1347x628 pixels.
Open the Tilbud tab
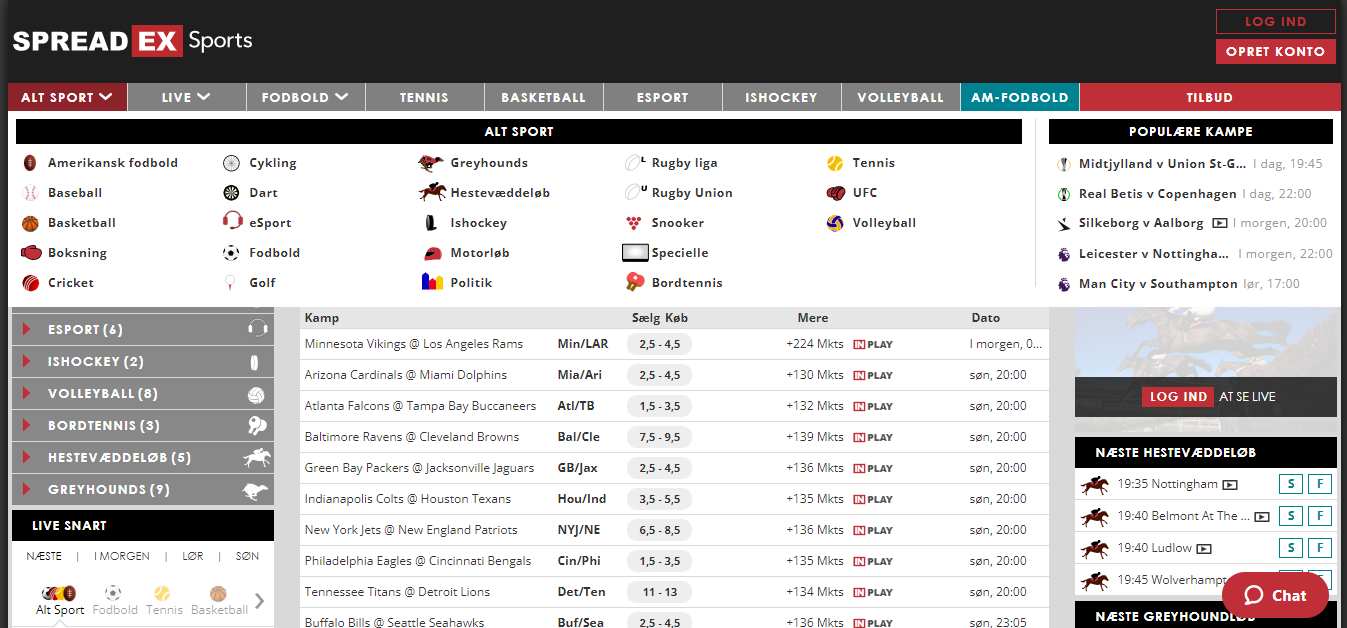coord(1210,97)
